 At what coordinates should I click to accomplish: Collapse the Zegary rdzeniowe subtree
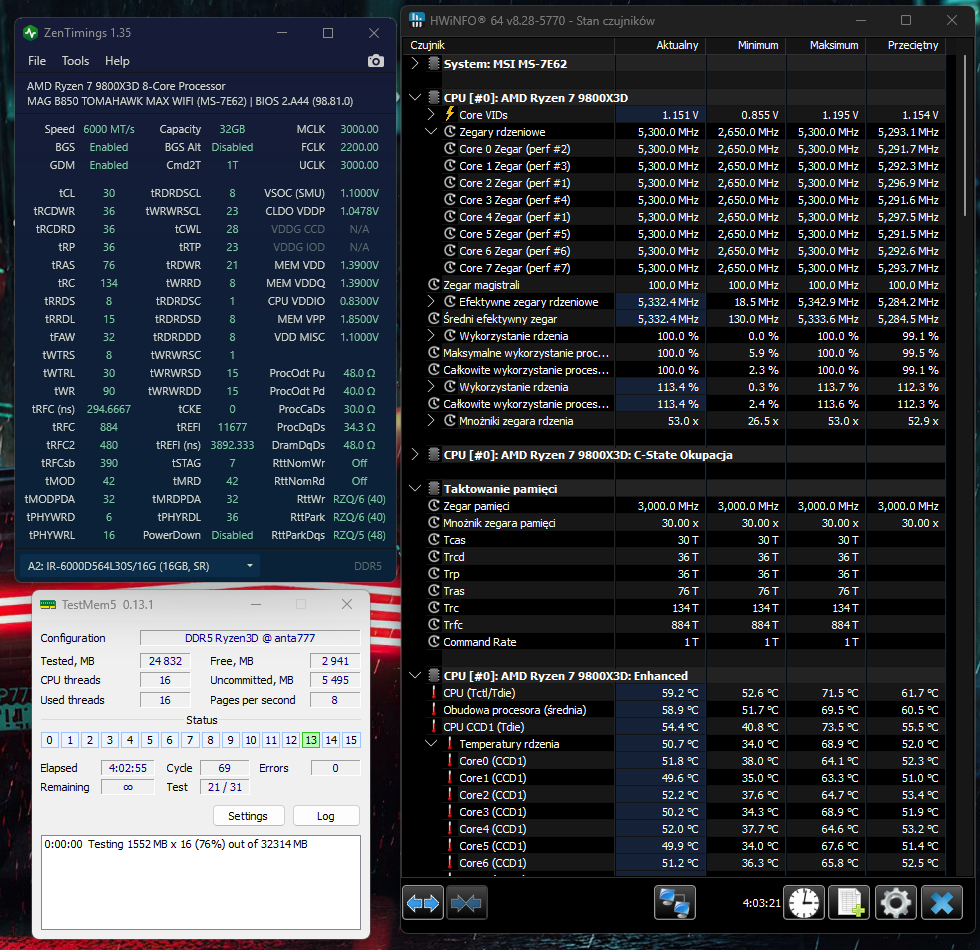(x=431, y=132)
